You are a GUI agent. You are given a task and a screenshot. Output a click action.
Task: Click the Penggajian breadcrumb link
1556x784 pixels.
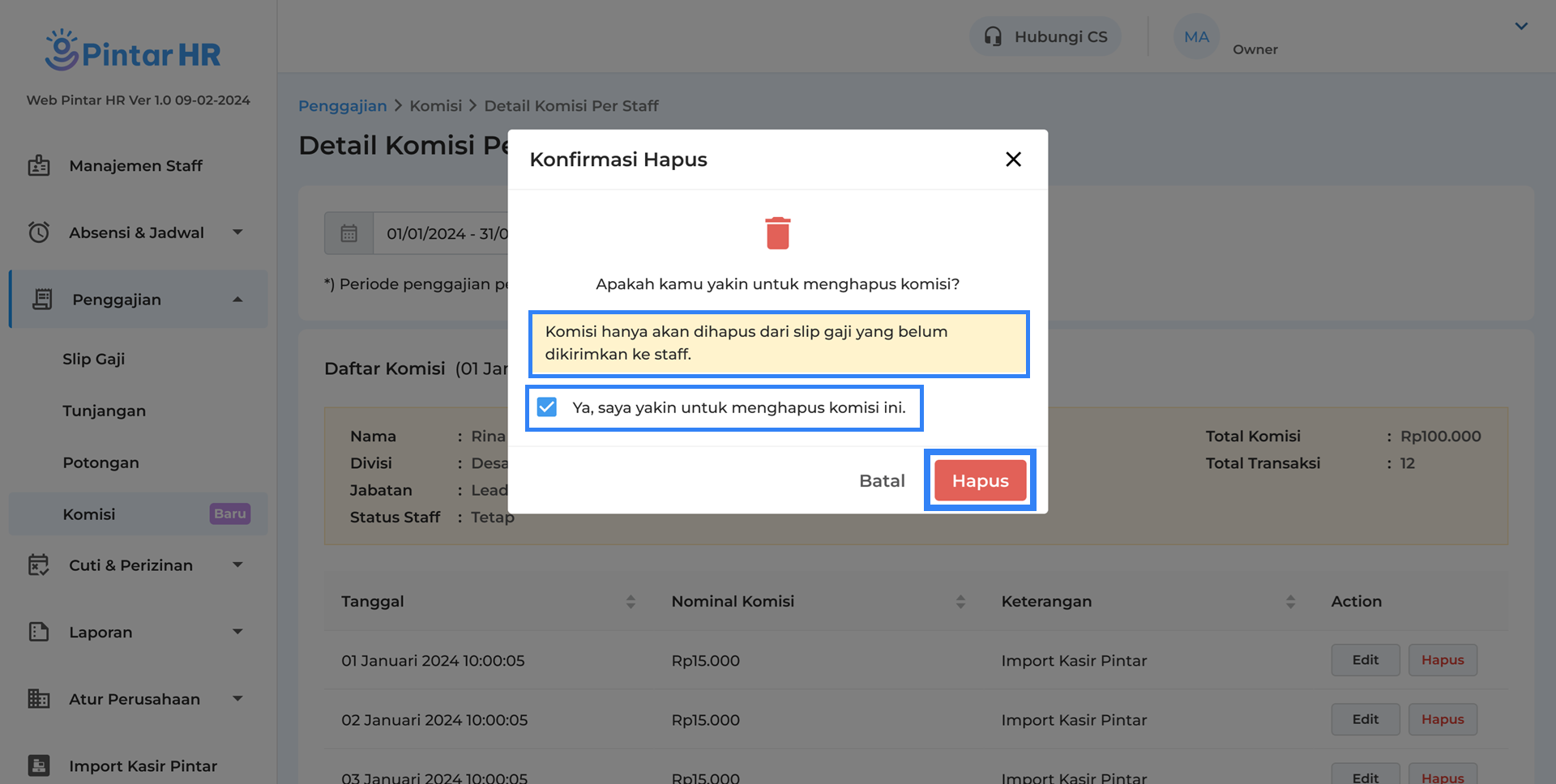pos(342,106)
